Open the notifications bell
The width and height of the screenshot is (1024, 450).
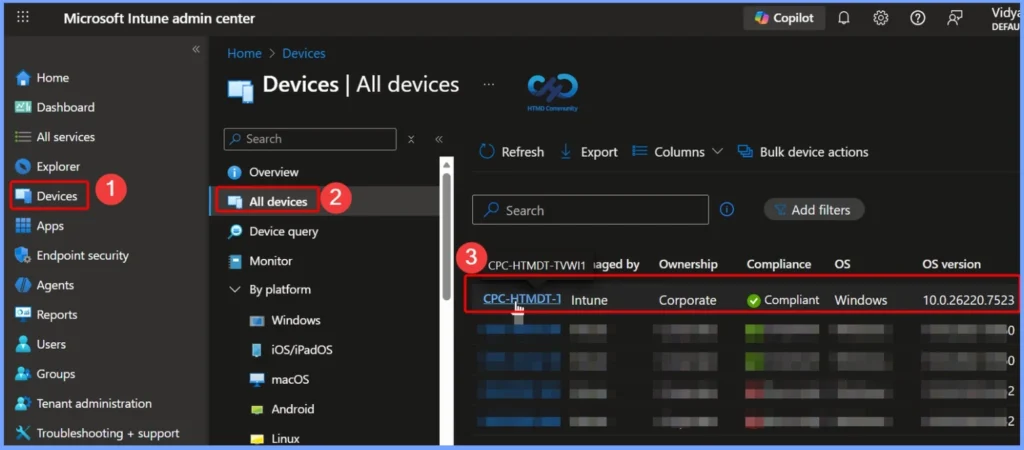[844, 18]
